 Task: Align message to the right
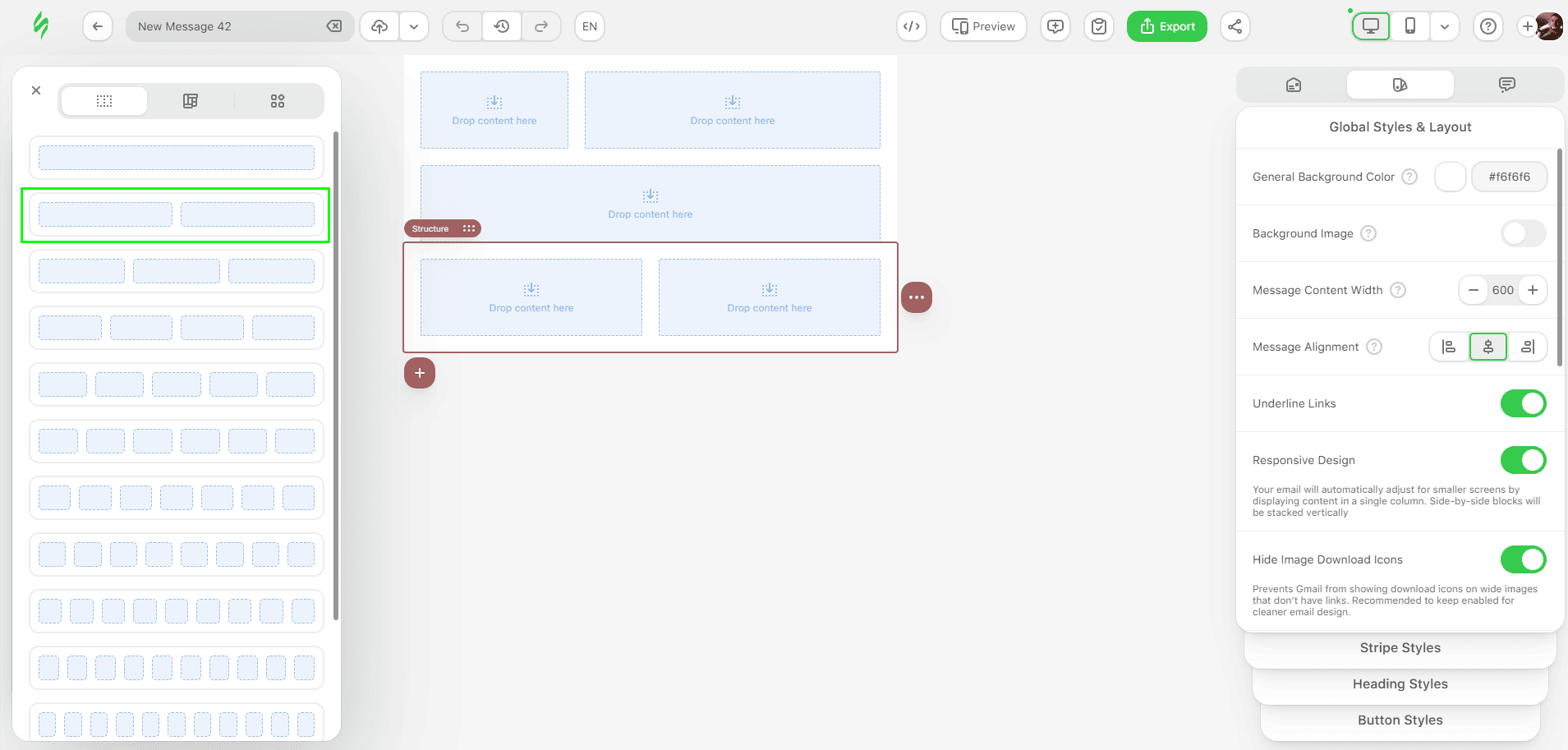point(1528,347)
